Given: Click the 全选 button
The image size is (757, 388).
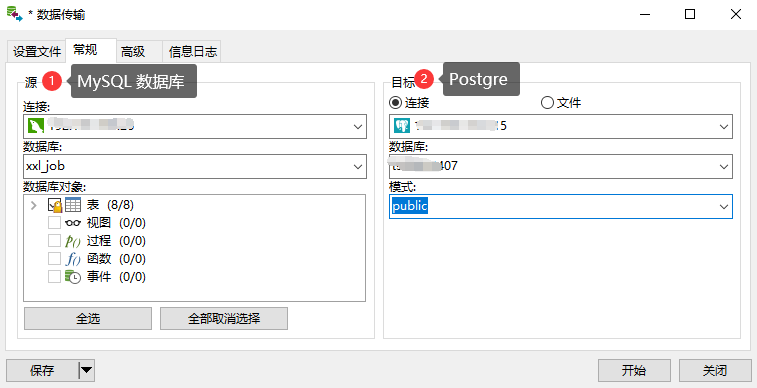Looking at the screenshot, I should [88, 319].
